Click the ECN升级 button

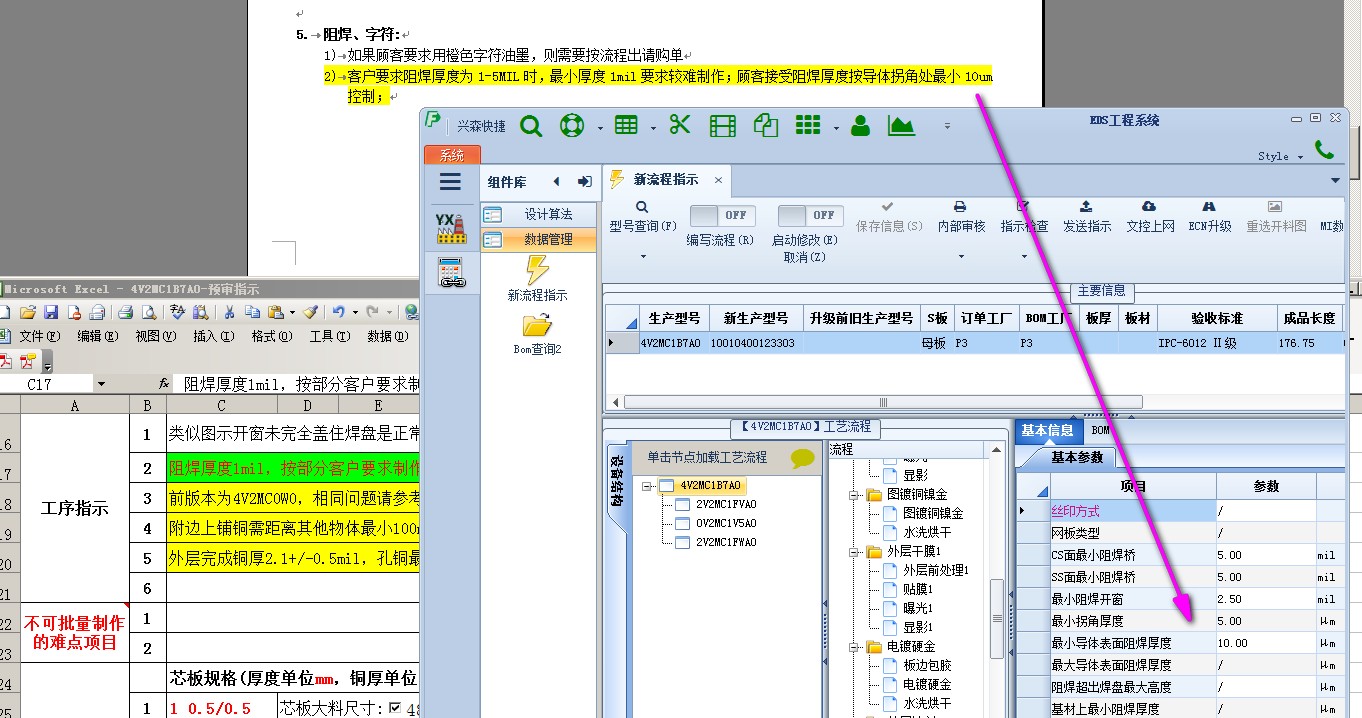[1210, 218]
